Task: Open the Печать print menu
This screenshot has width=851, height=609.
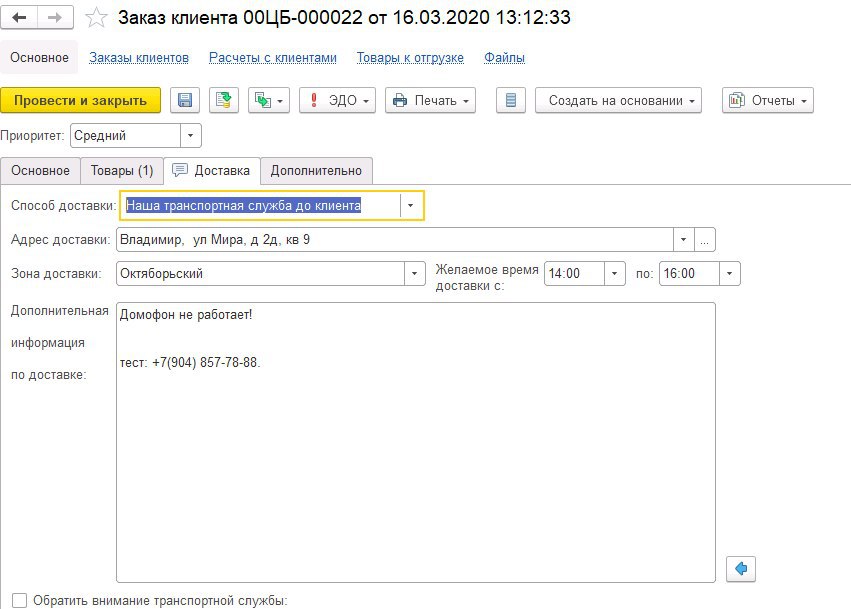Action: [x=430, y=100]
